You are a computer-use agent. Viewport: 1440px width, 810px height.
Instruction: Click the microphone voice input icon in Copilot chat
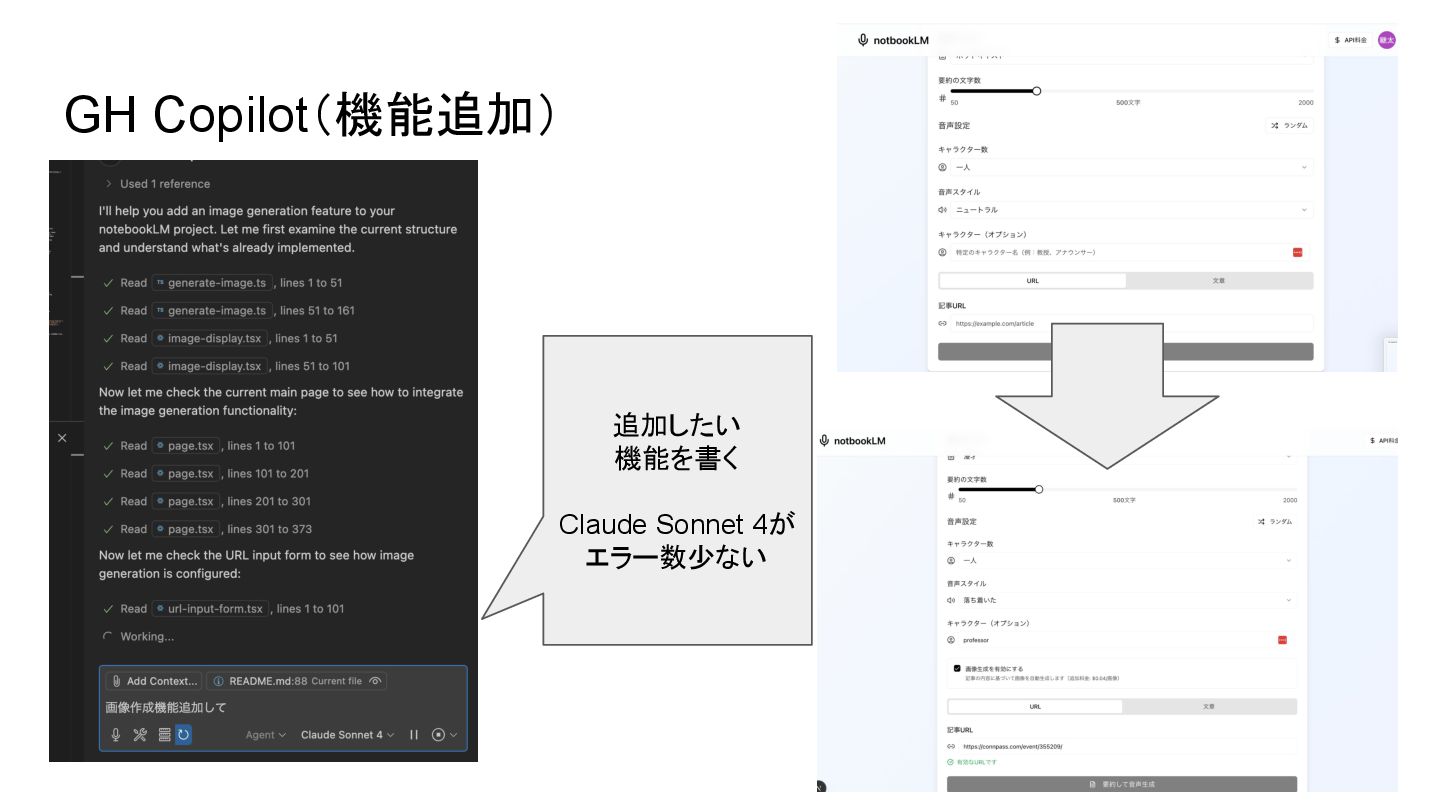(116, 735)
